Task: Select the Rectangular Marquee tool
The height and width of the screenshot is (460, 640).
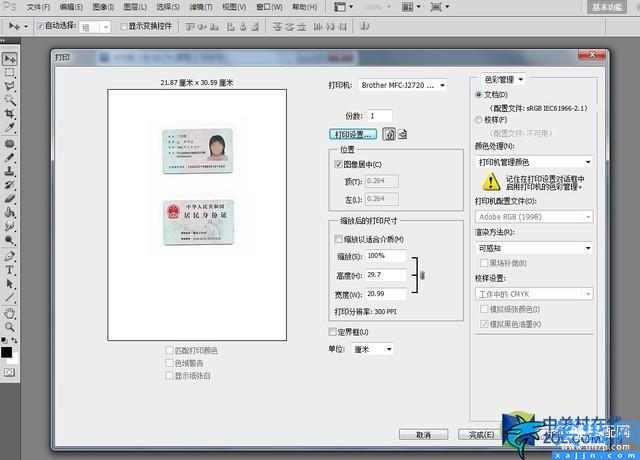Action: click(x=9, y=73)
